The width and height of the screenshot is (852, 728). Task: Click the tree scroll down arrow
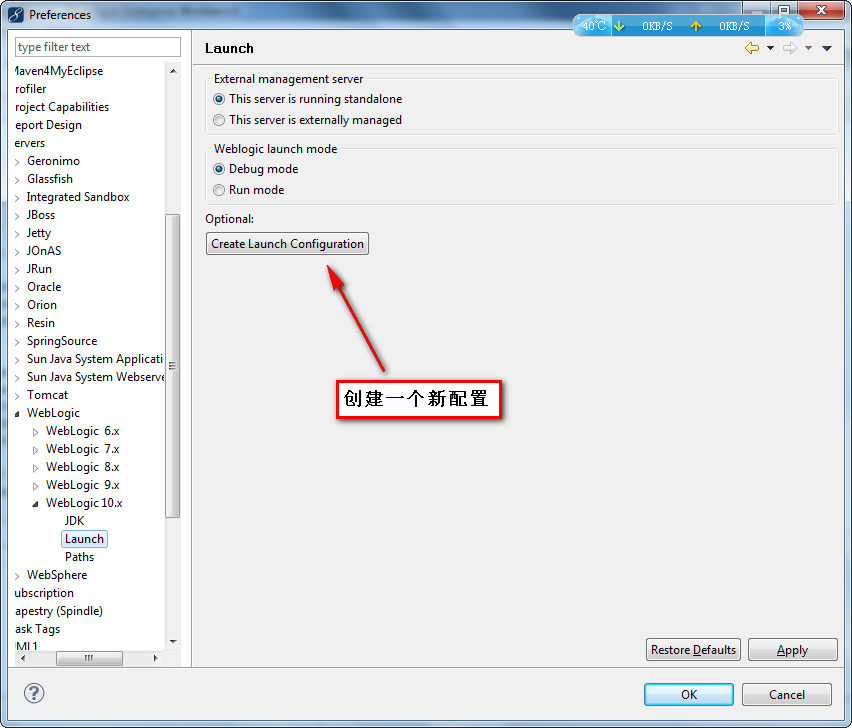173,642
